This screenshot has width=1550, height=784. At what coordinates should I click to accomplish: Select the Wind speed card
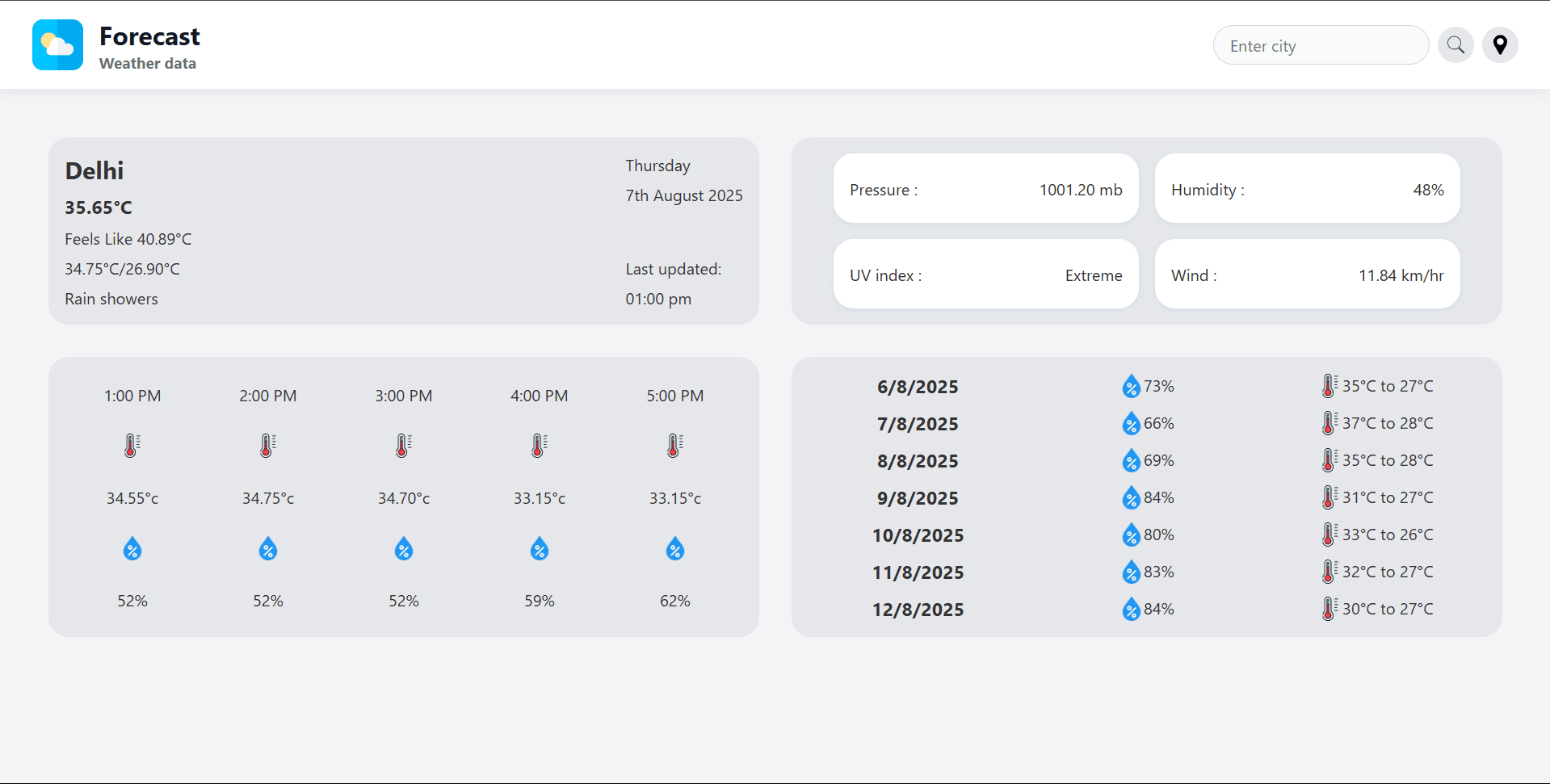point(1307,275)
